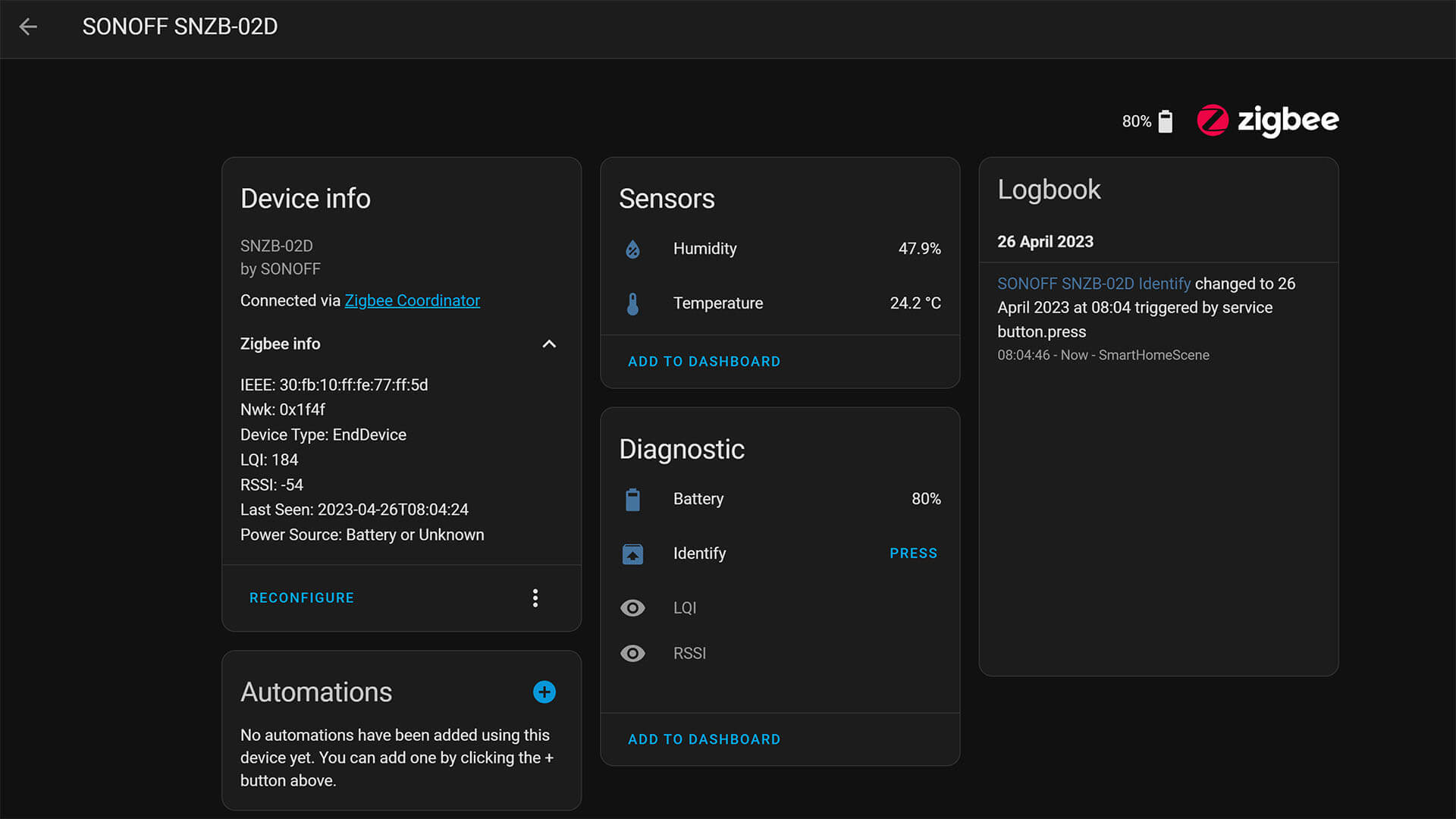Click the Last Seen timestamp line
Image resolution: width=1456 pixels, height=819 pixels.
pyautogui.click(x=354, y=510)
